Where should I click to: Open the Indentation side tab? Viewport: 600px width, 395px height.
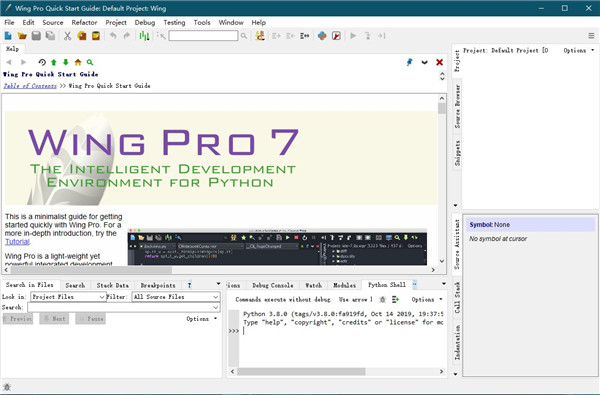pyautogui.click(x=457, y=343)
